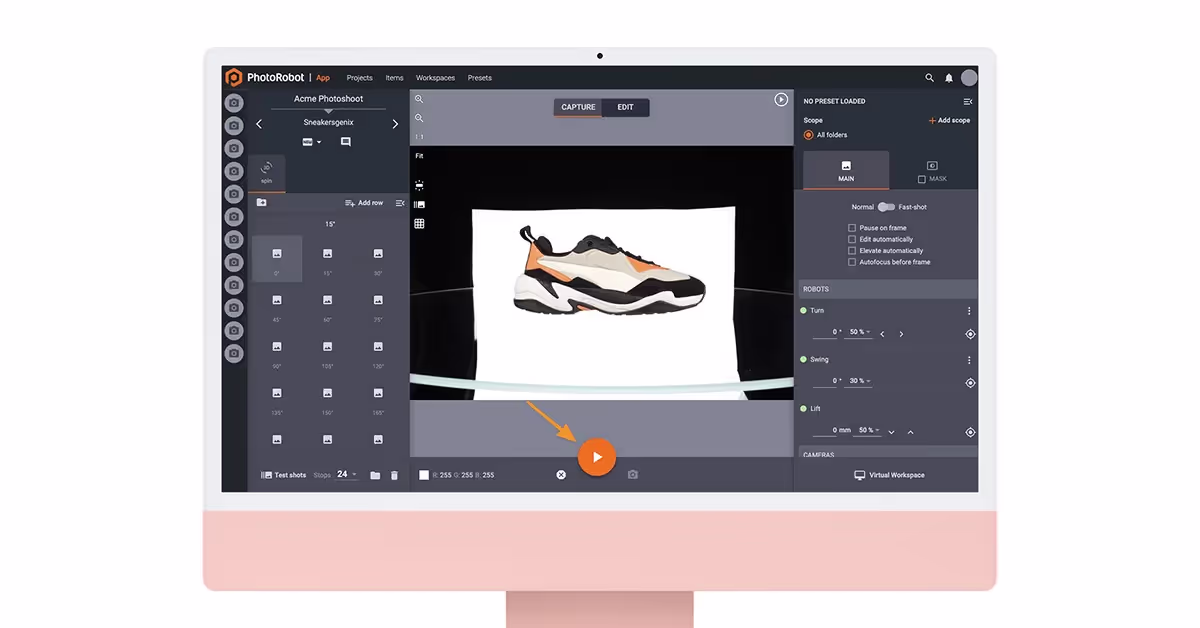
Task: Click the snapshot camera icon beside play button
Action: [x=633, y=474]
